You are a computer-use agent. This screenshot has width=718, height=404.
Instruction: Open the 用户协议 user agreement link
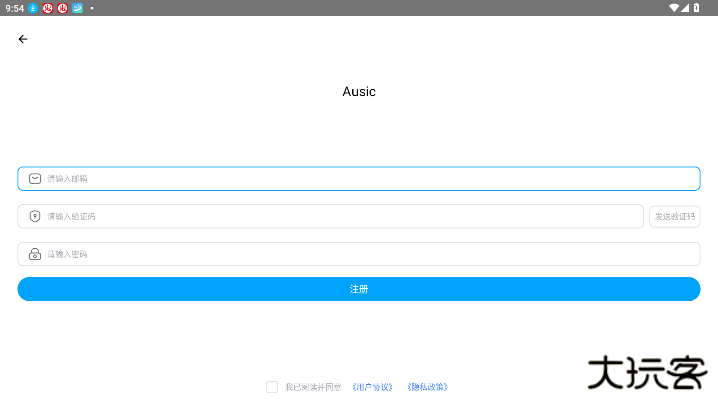click(372, 387)
